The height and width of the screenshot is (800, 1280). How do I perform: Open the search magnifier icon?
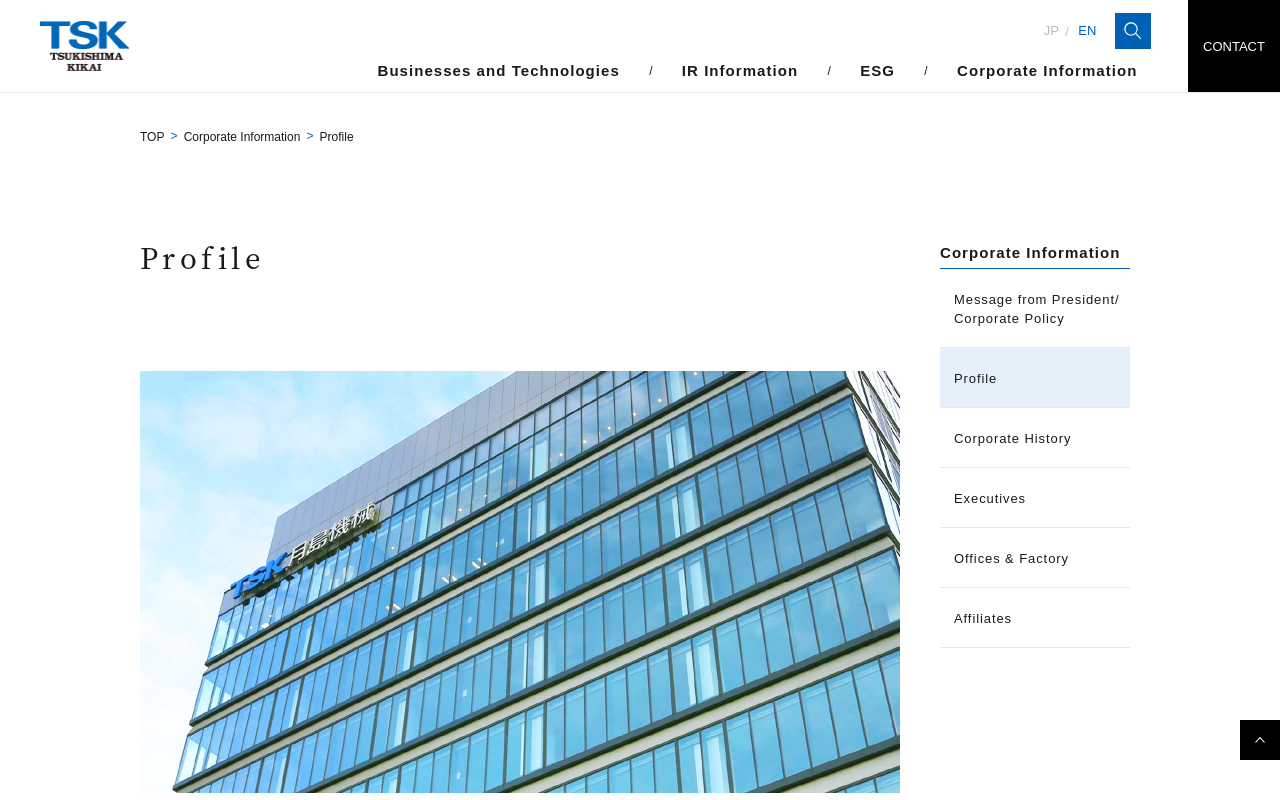click(1132, 31)
